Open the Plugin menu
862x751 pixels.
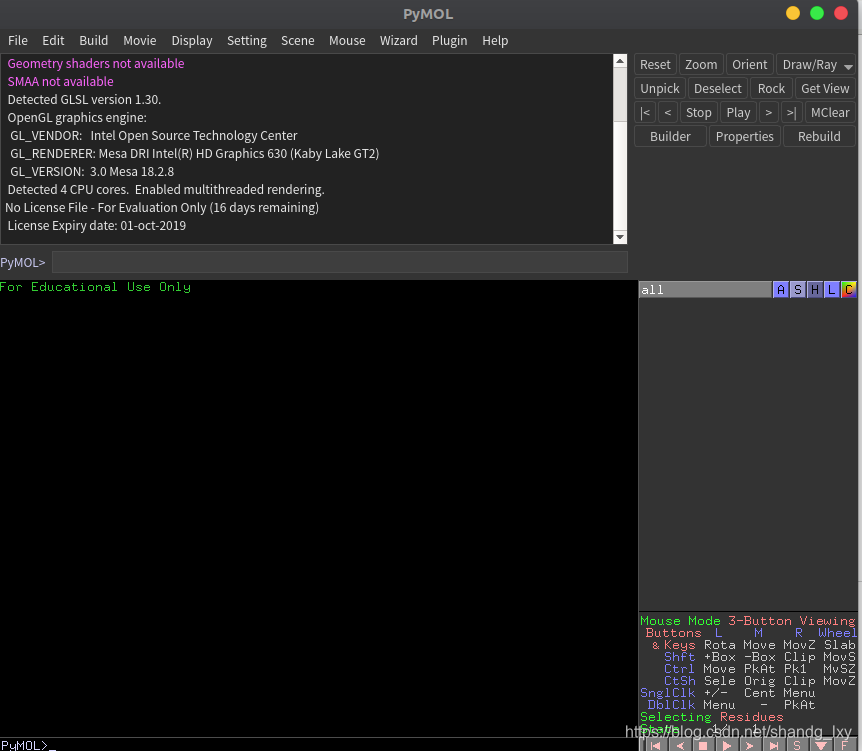point(449,41)
